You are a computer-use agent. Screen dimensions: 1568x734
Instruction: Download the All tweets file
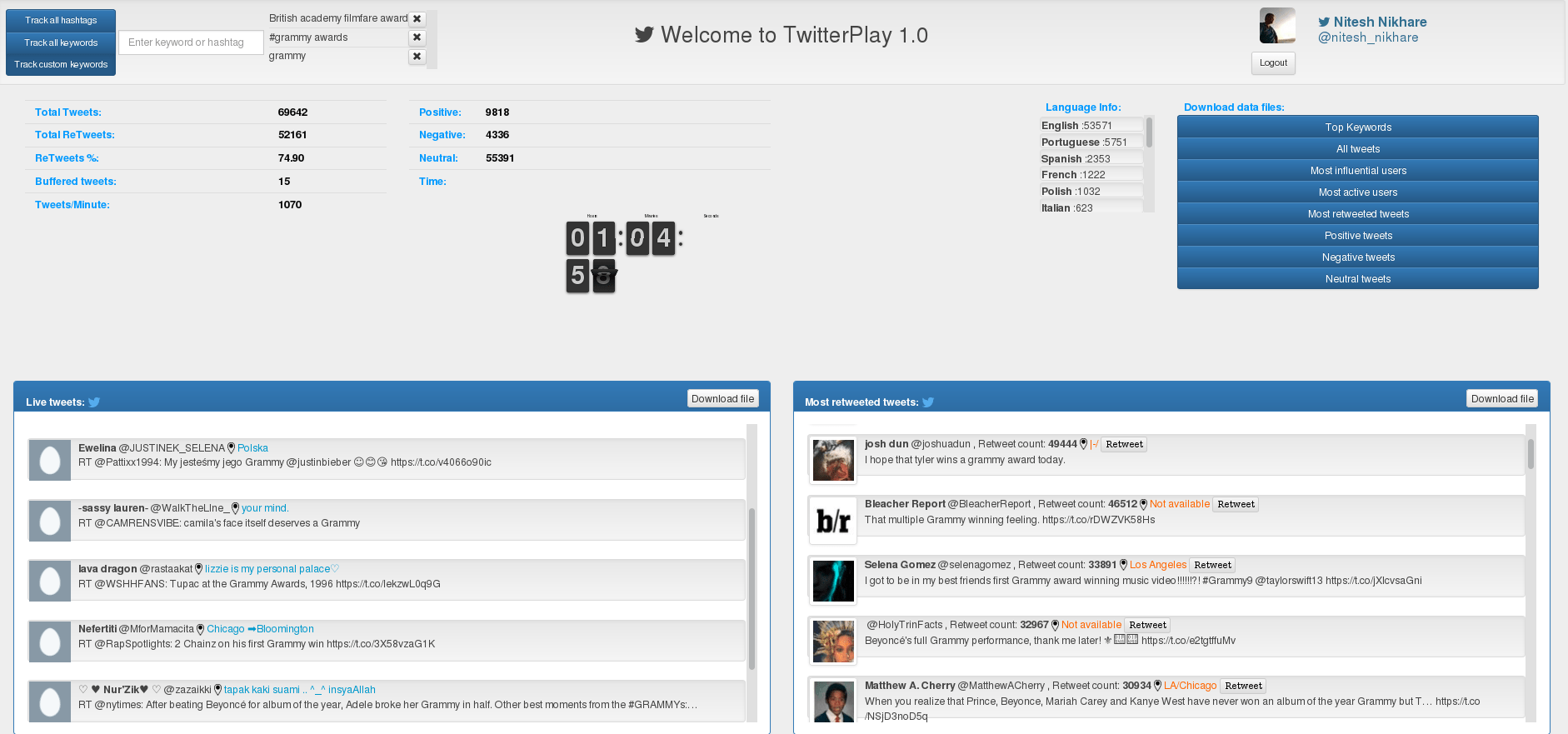[1358, 149]
